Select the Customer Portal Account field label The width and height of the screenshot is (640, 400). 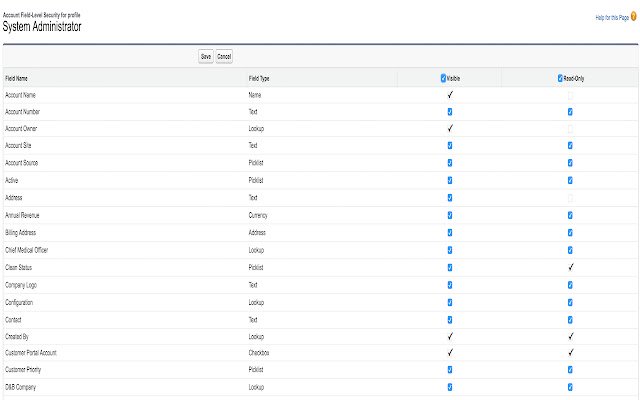(31, 353)
